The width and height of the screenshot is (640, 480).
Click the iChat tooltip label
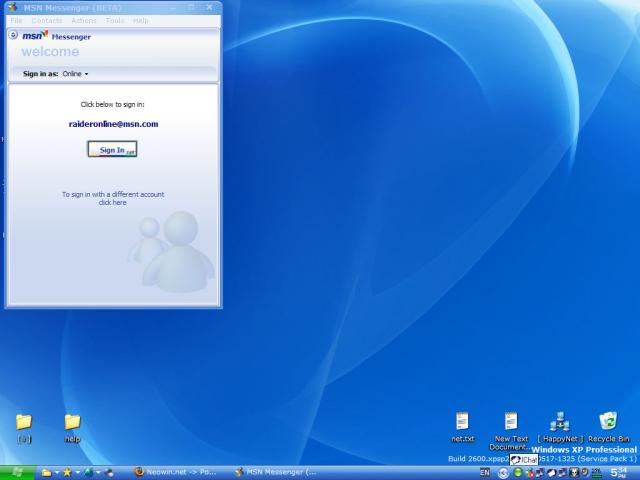coord(524,460)
